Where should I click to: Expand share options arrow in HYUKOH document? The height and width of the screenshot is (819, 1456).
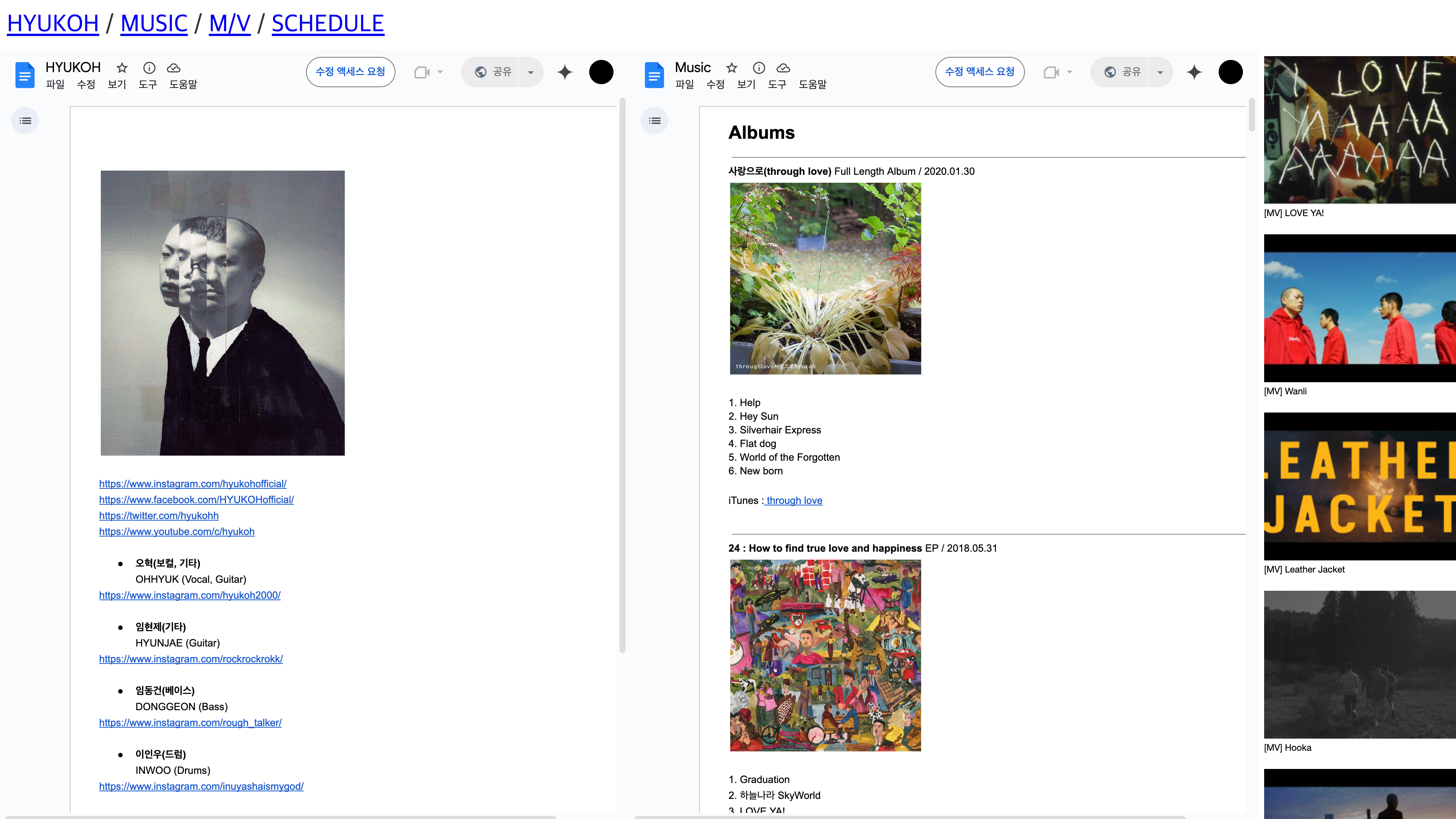point(531,72)
